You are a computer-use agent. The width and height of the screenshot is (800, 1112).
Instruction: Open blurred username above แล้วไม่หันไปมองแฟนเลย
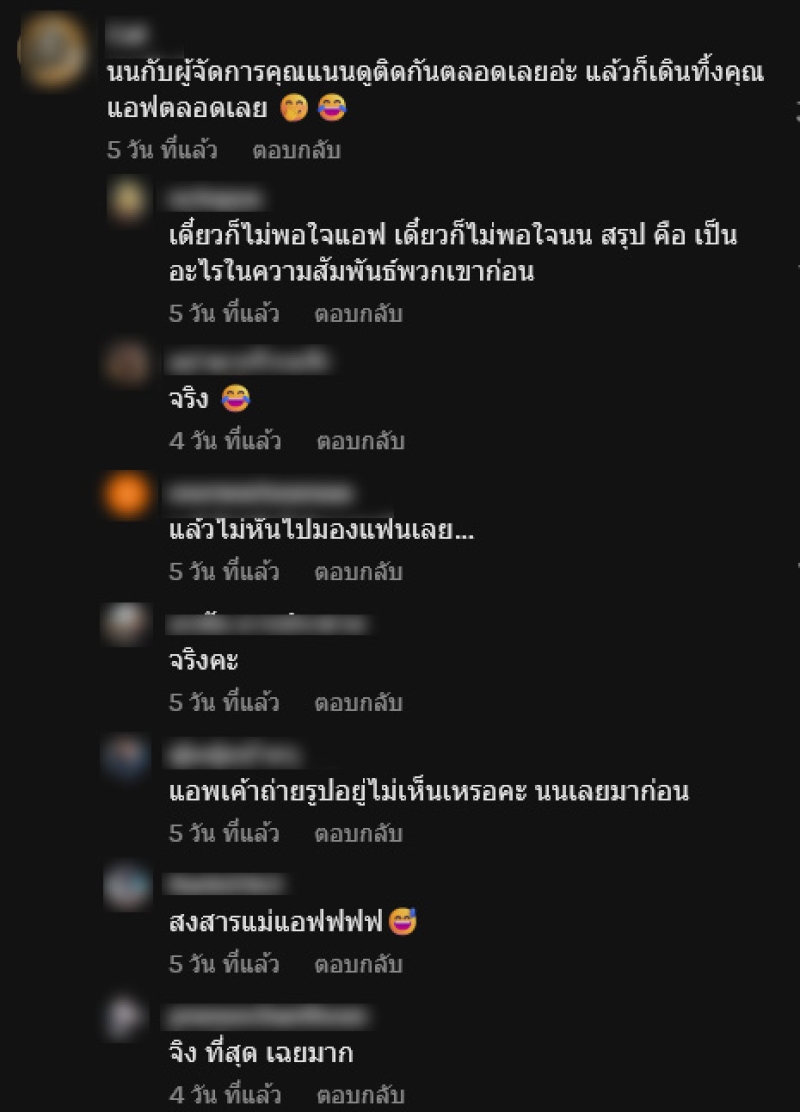pyautogui.click(x=260, y=494)
